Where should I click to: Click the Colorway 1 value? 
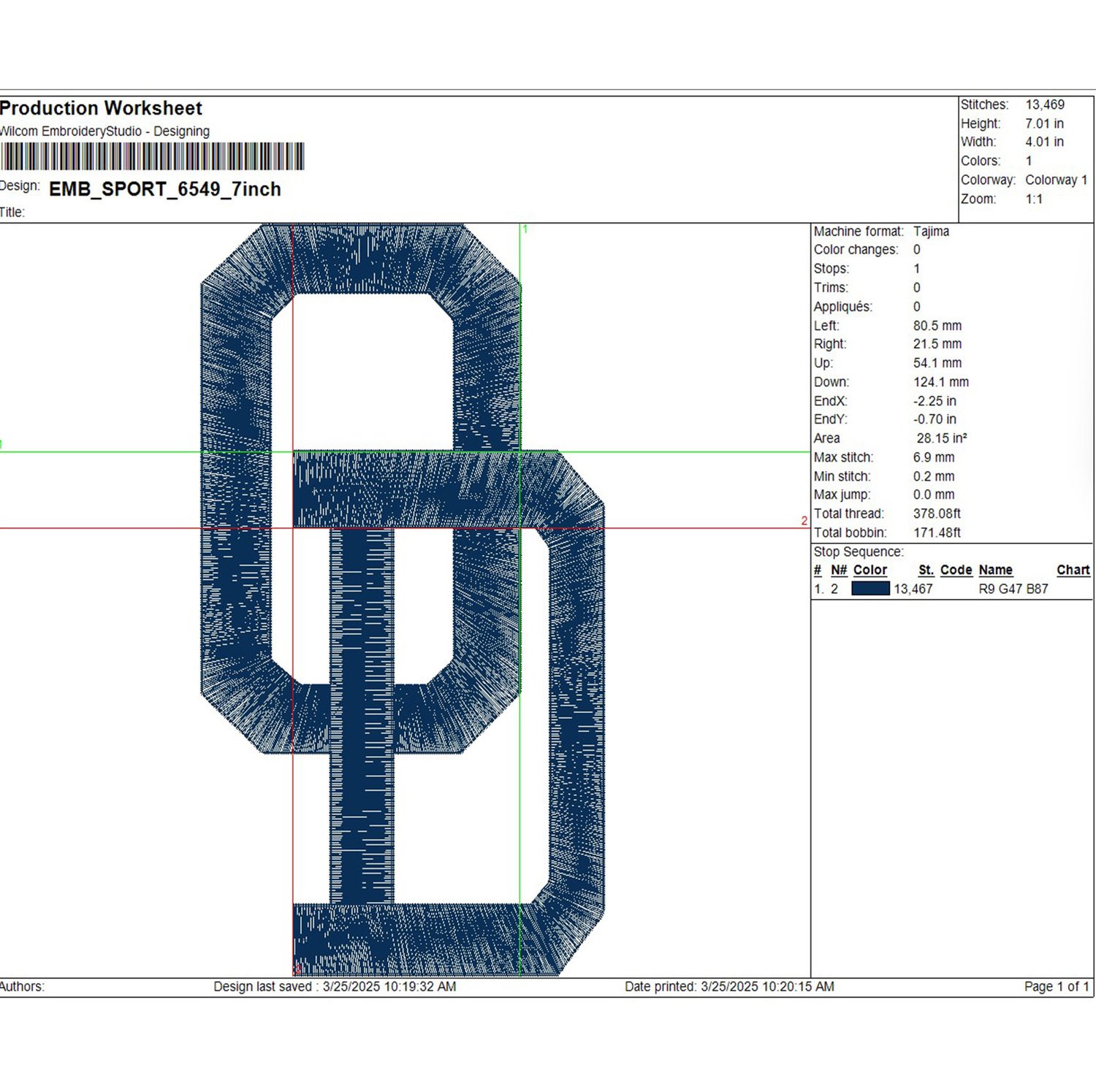click(x=1056, y=180)
